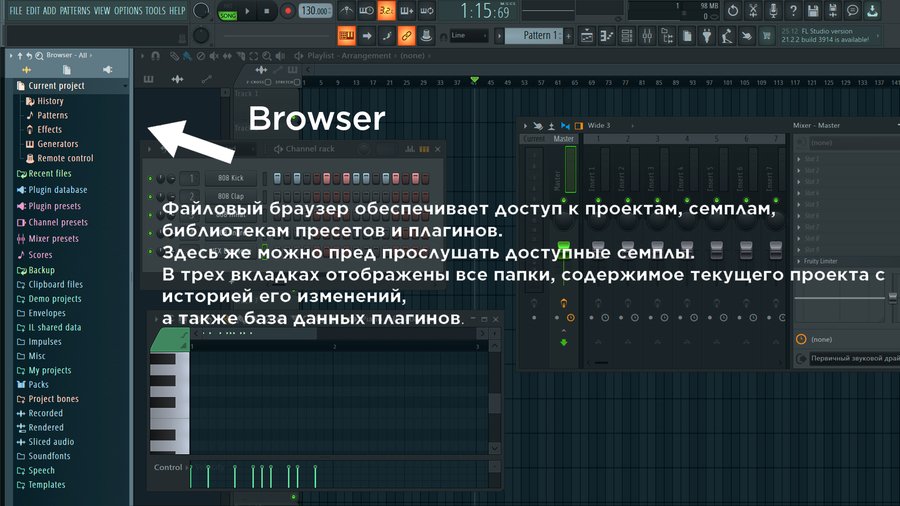900x506 pixels.
Task: Expand the Current project dropdown arrow
Action: (125, 86)
